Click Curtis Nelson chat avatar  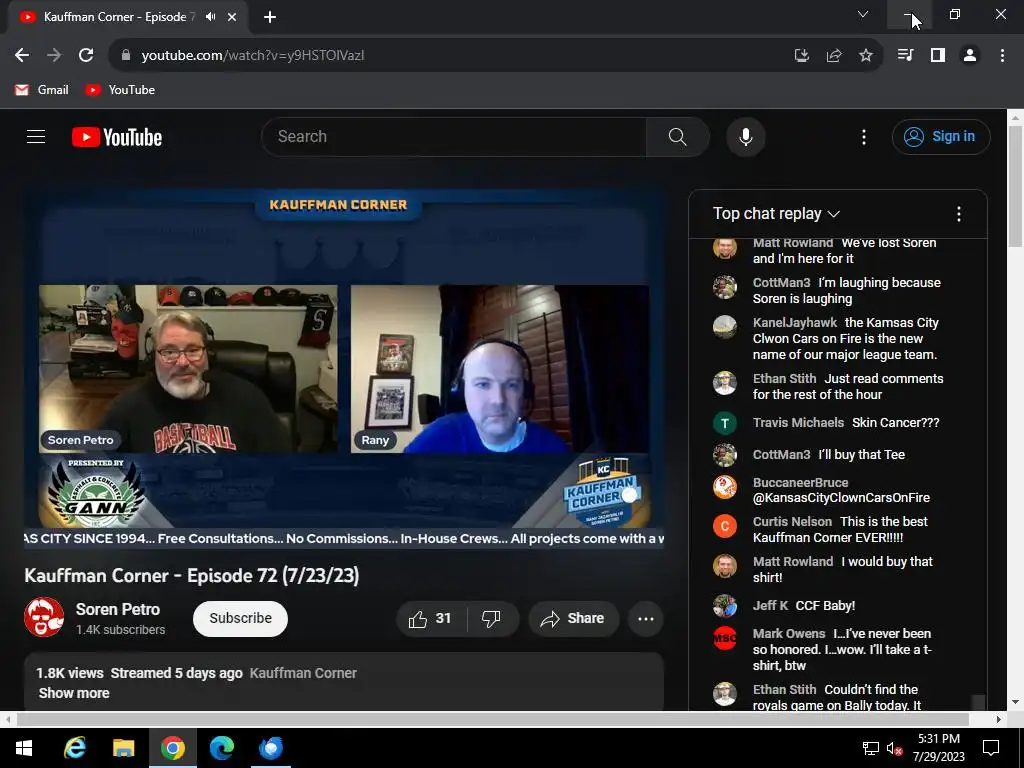(724, 526)
